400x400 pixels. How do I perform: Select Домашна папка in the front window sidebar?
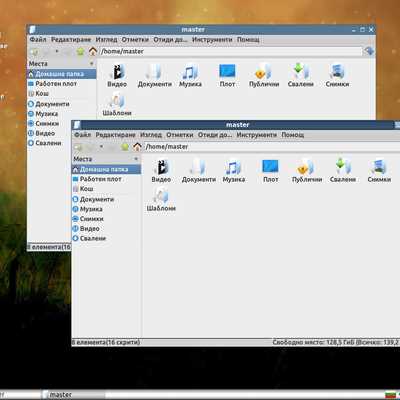[107, 169]
